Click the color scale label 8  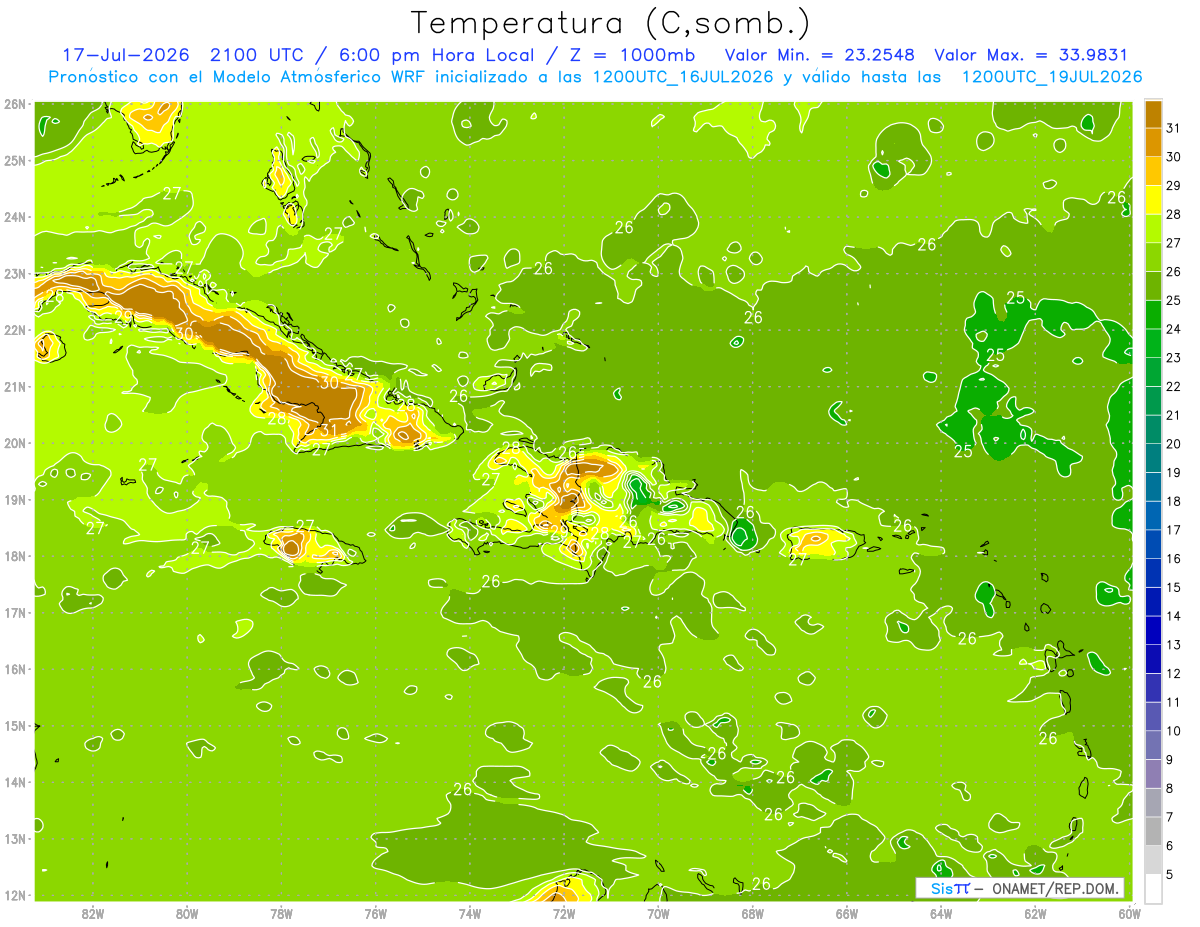[x=1171, y=788]
